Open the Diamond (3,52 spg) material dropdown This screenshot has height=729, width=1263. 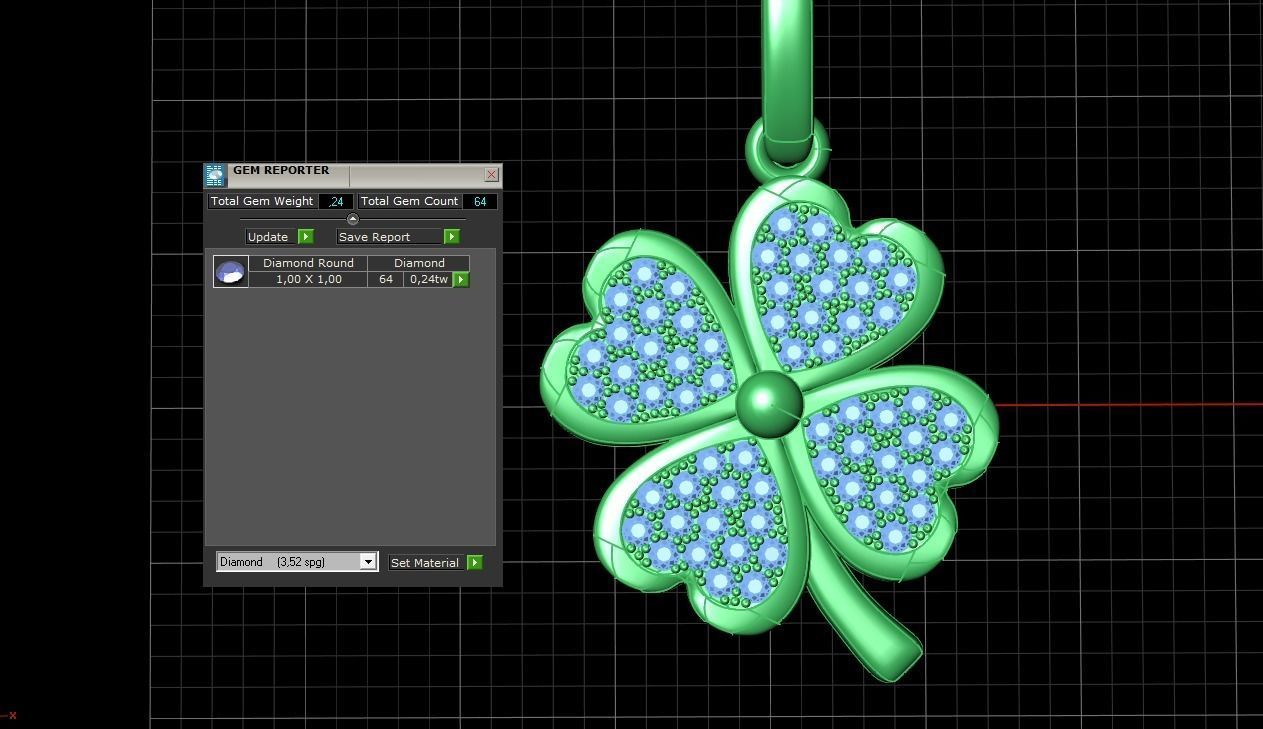point(297,562)
